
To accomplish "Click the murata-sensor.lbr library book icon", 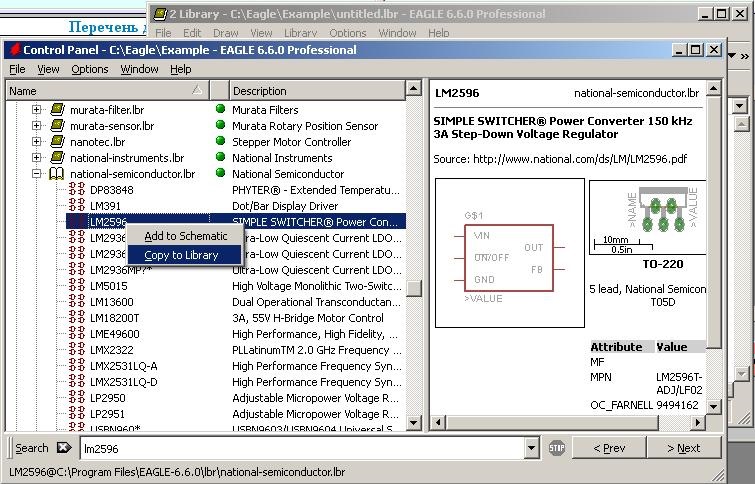I will coord(57,125).
